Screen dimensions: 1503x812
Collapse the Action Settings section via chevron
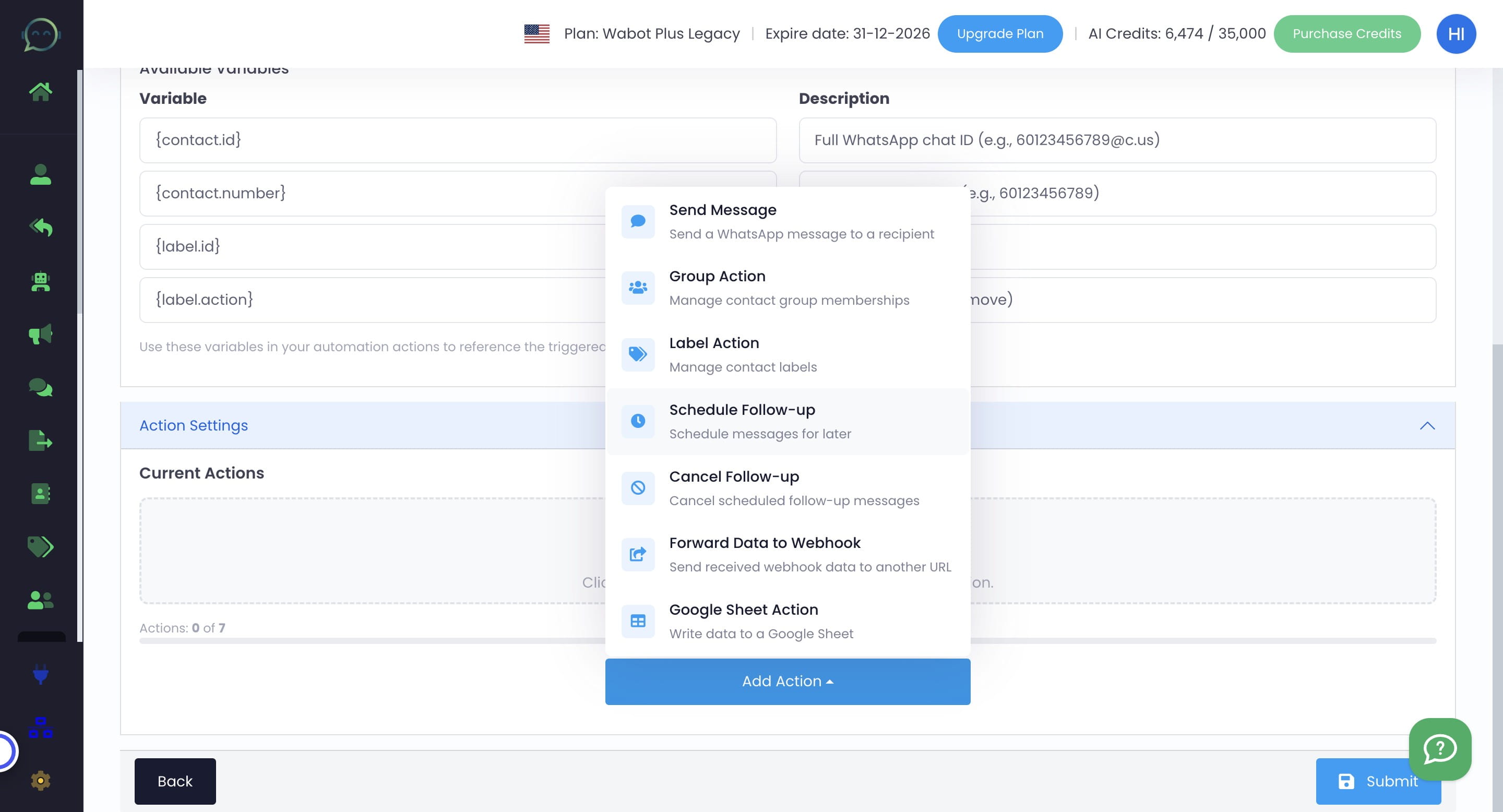click(x=1427, y=425)
